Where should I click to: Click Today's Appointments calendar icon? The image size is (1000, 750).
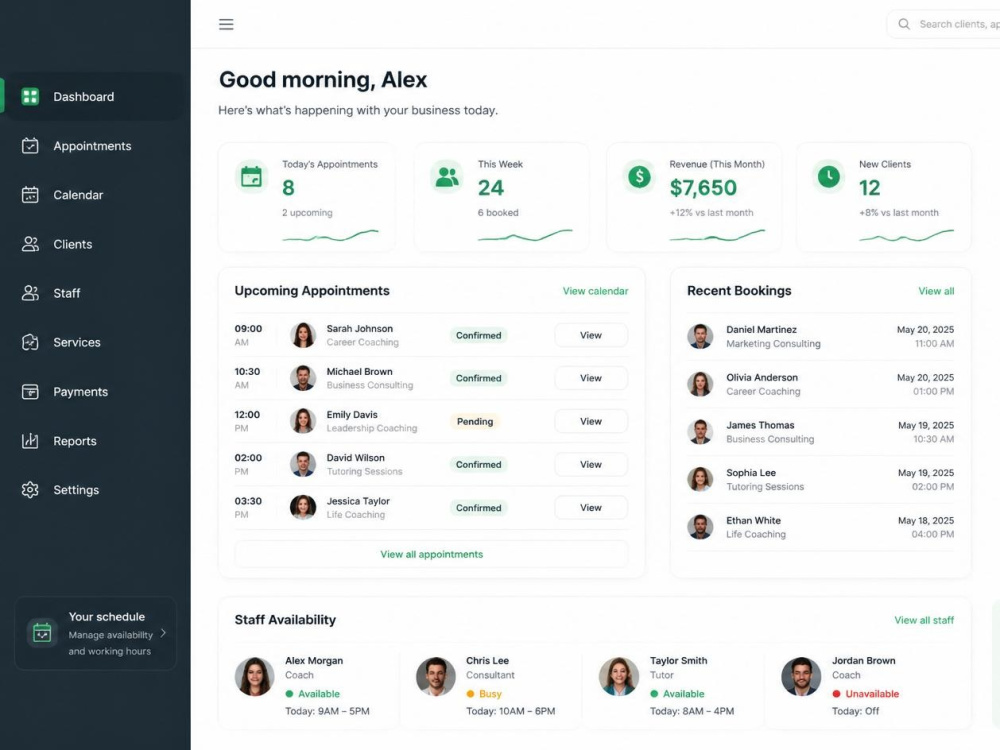pos(251,177)
